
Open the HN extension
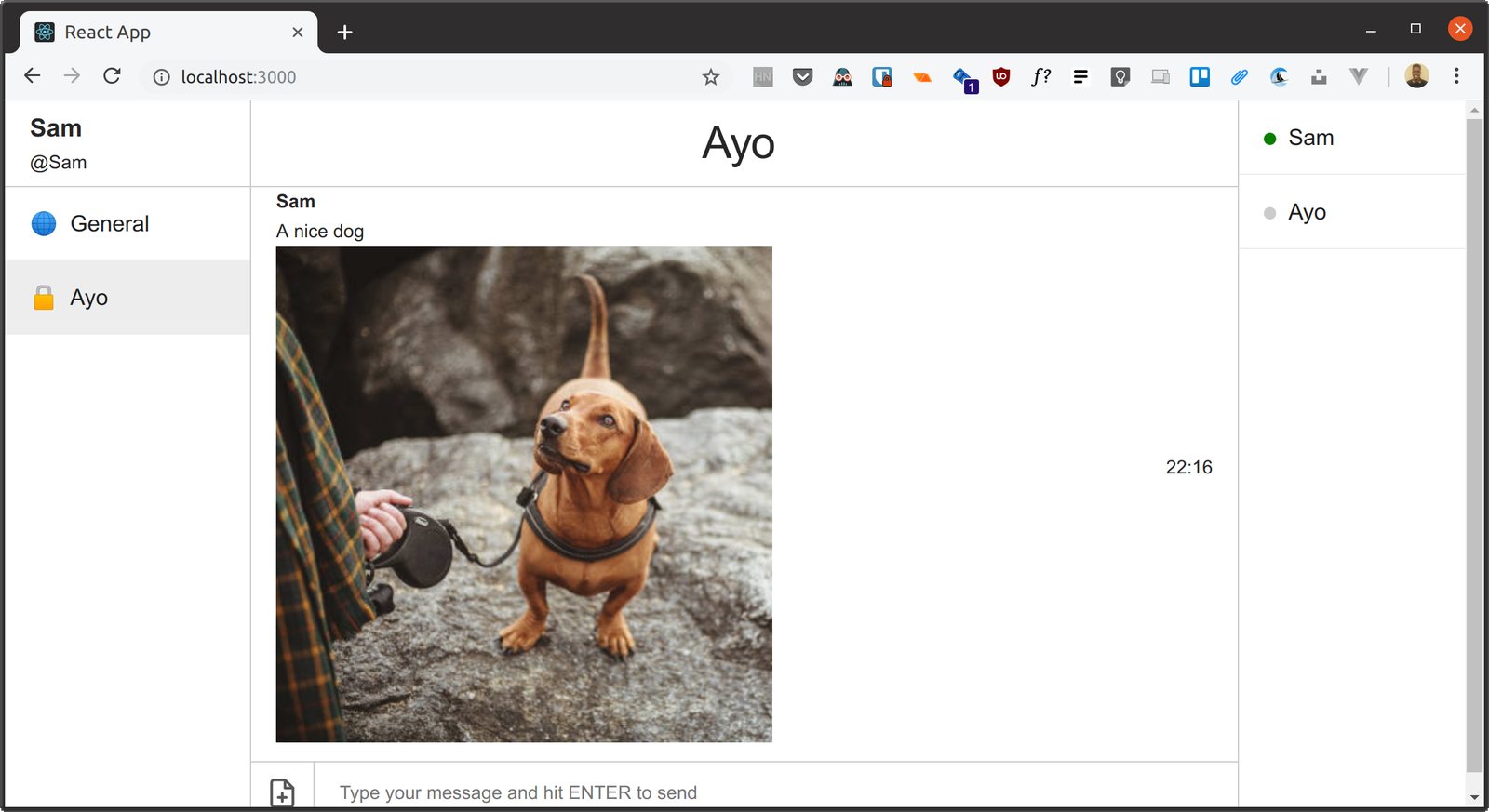(x=763, y=77)
